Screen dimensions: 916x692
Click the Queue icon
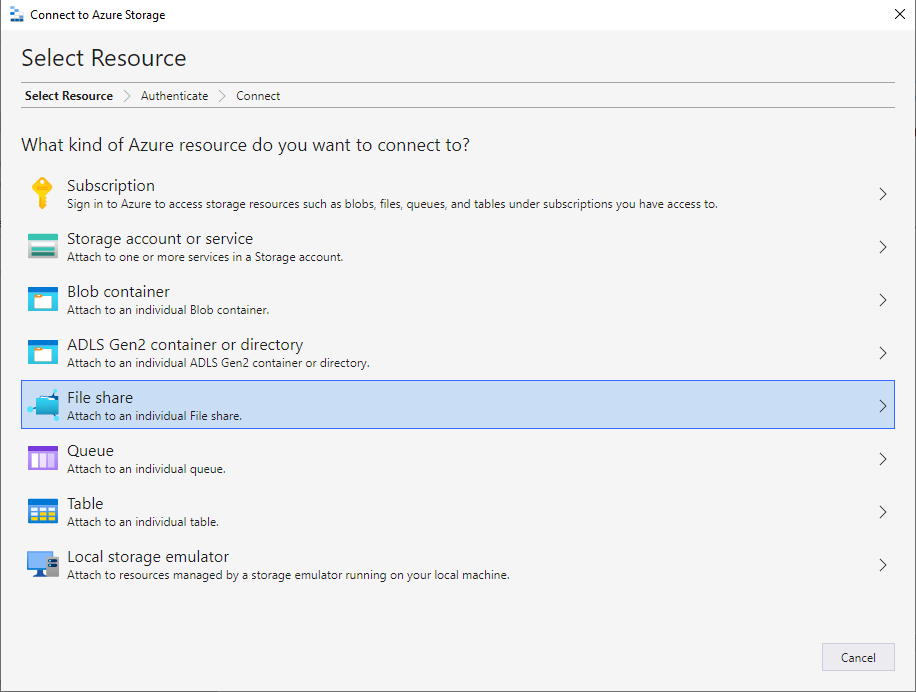click(43, 458)
